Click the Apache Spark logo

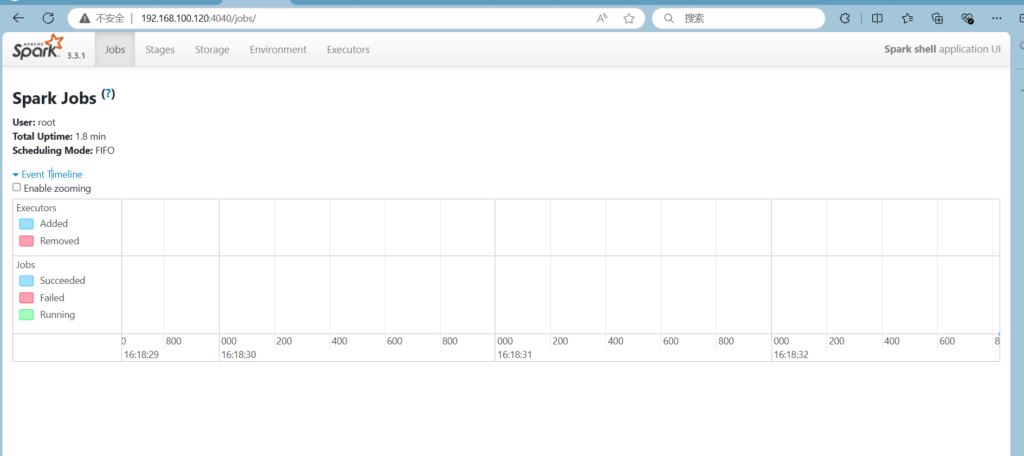click(37, 49)
